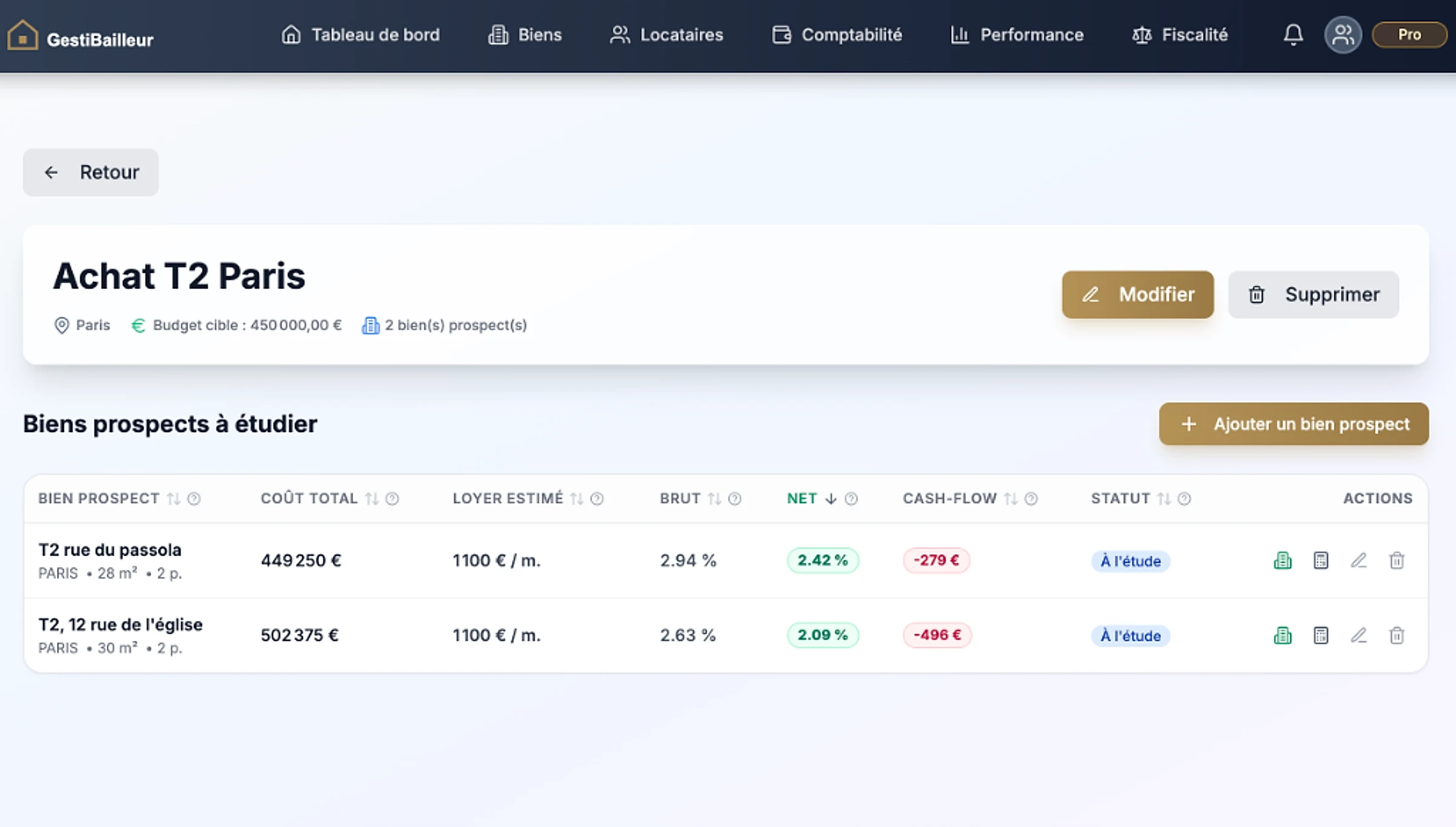1456x827 pixels.
Task: Delete T2 rue du passola with trash icon
Action: point(1397,560)
